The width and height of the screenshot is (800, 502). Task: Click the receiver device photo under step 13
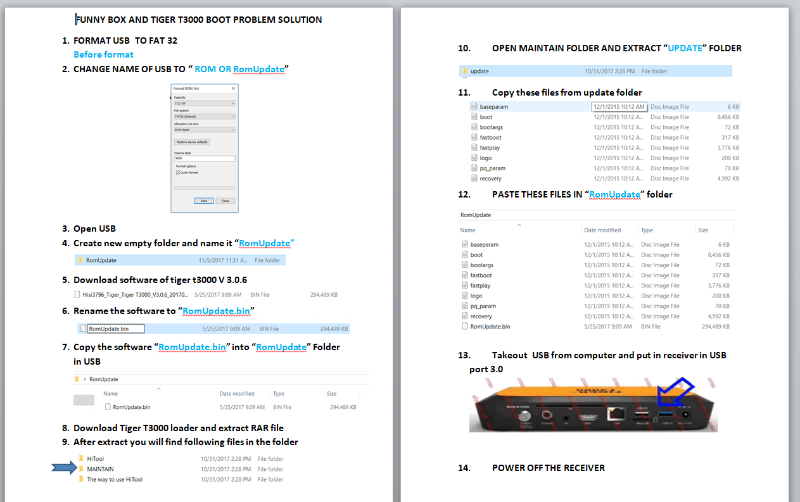click(x=593, y=405)
